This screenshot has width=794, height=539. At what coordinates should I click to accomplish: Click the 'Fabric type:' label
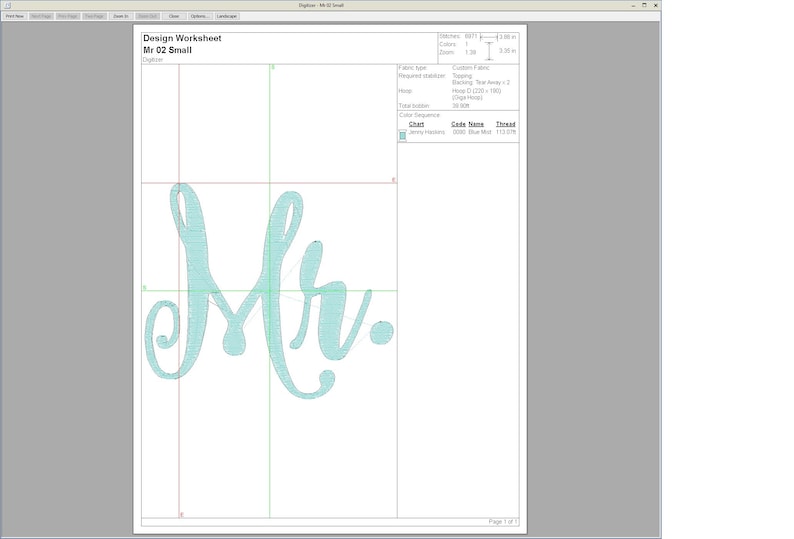click(x=413, y=68)
